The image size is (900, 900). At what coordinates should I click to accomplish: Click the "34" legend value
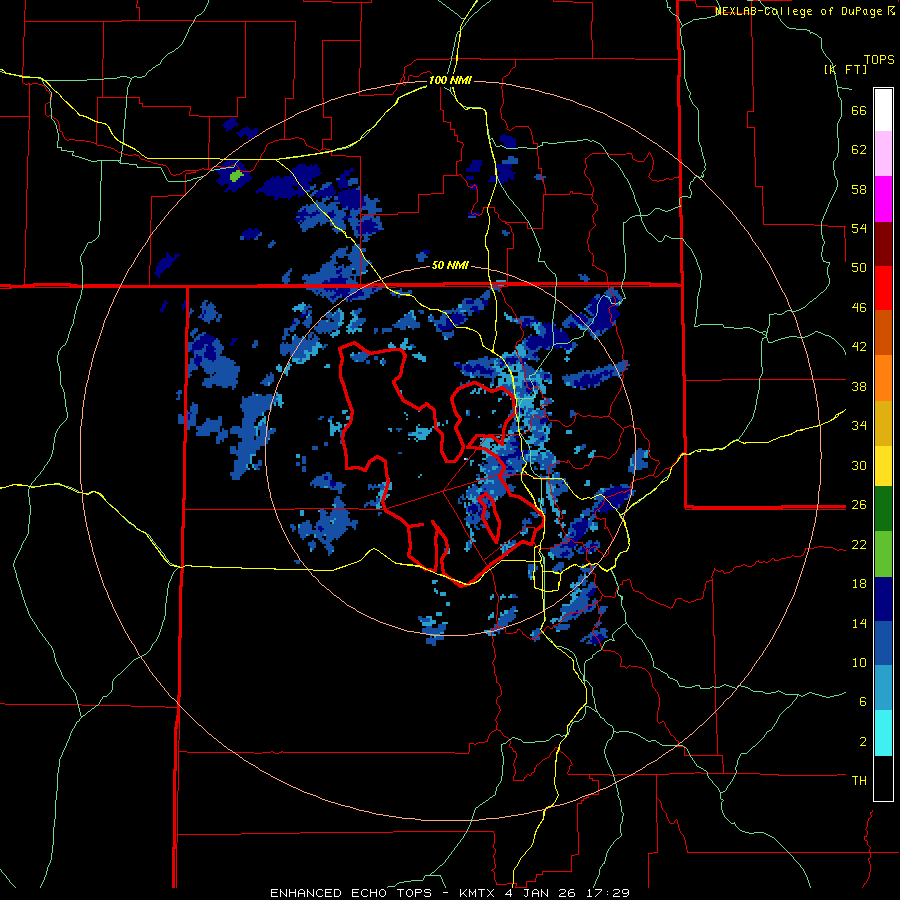coord(859,426)
